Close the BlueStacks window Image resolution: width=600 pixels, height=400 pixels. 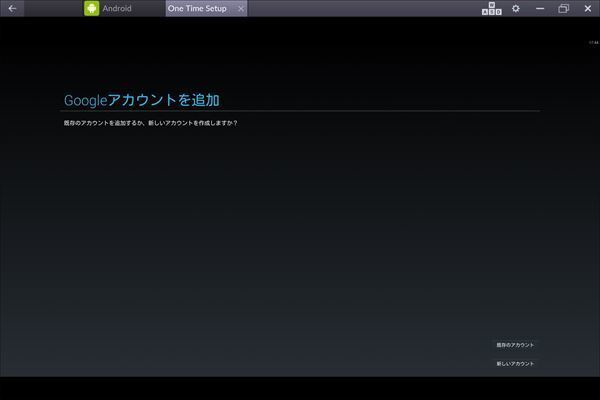point(588,8)
